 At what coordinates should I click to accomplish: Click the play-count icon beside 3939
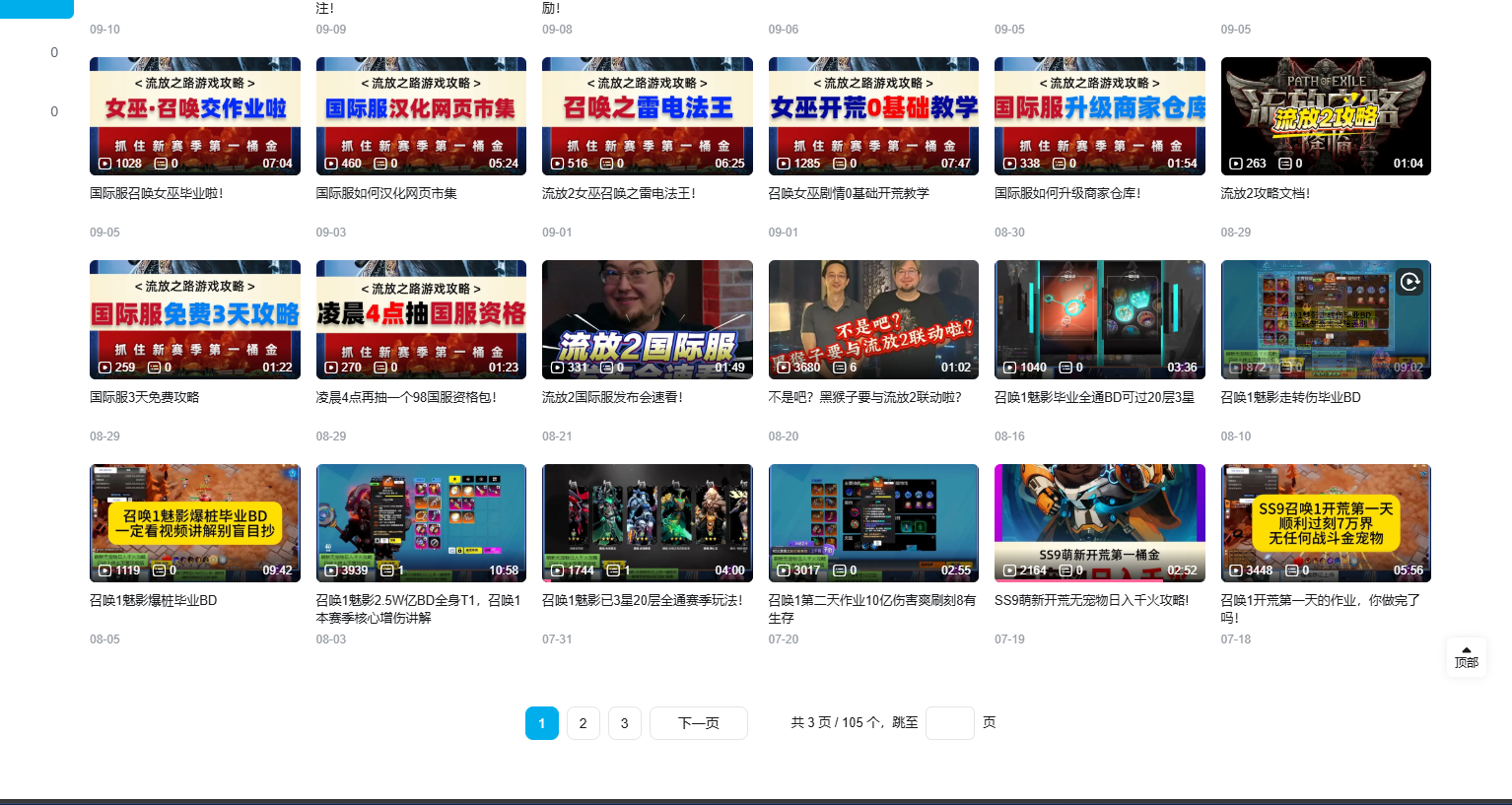point(332,570)
